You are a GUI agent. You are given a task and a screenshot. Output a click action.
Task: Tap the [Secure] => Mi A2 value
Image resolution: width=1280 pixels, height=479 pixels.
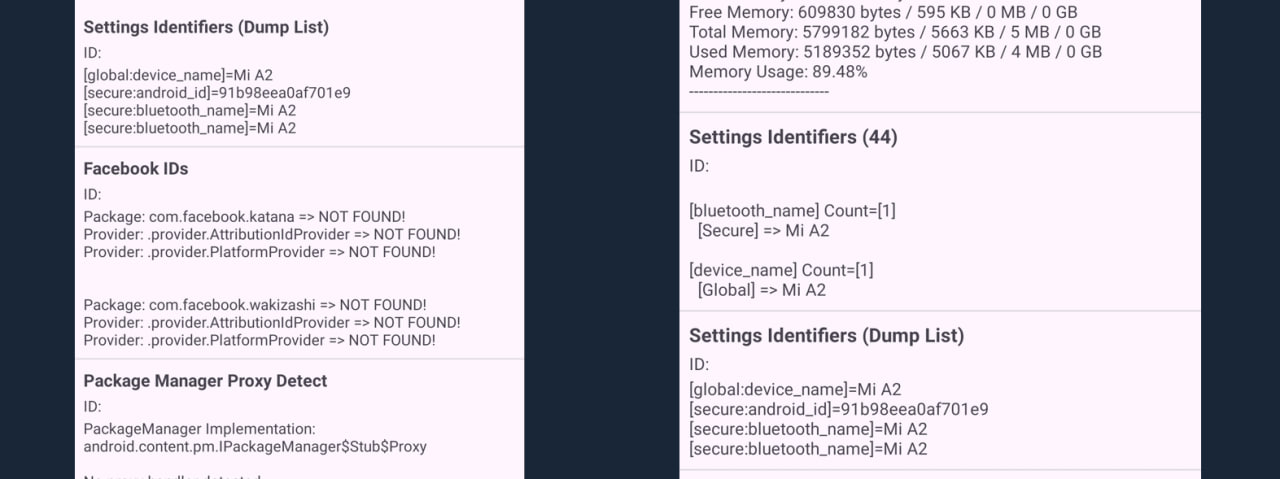(x=763, y=231)
